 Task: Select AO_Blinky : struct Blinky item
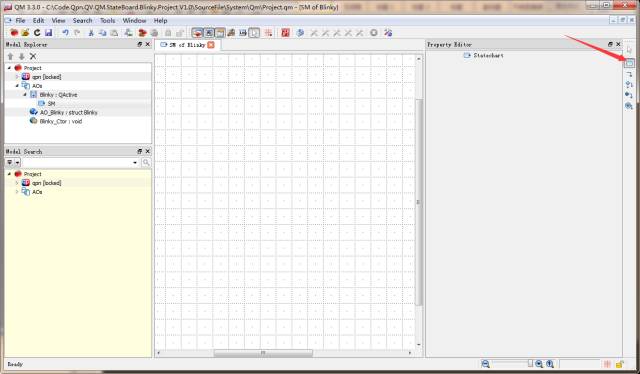[x=69, y=112]
